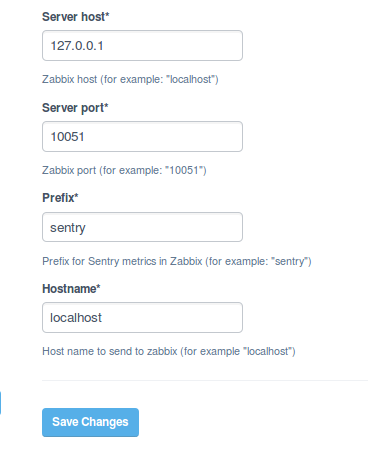Click the Zabbix host example help text

tap(130, 79)
